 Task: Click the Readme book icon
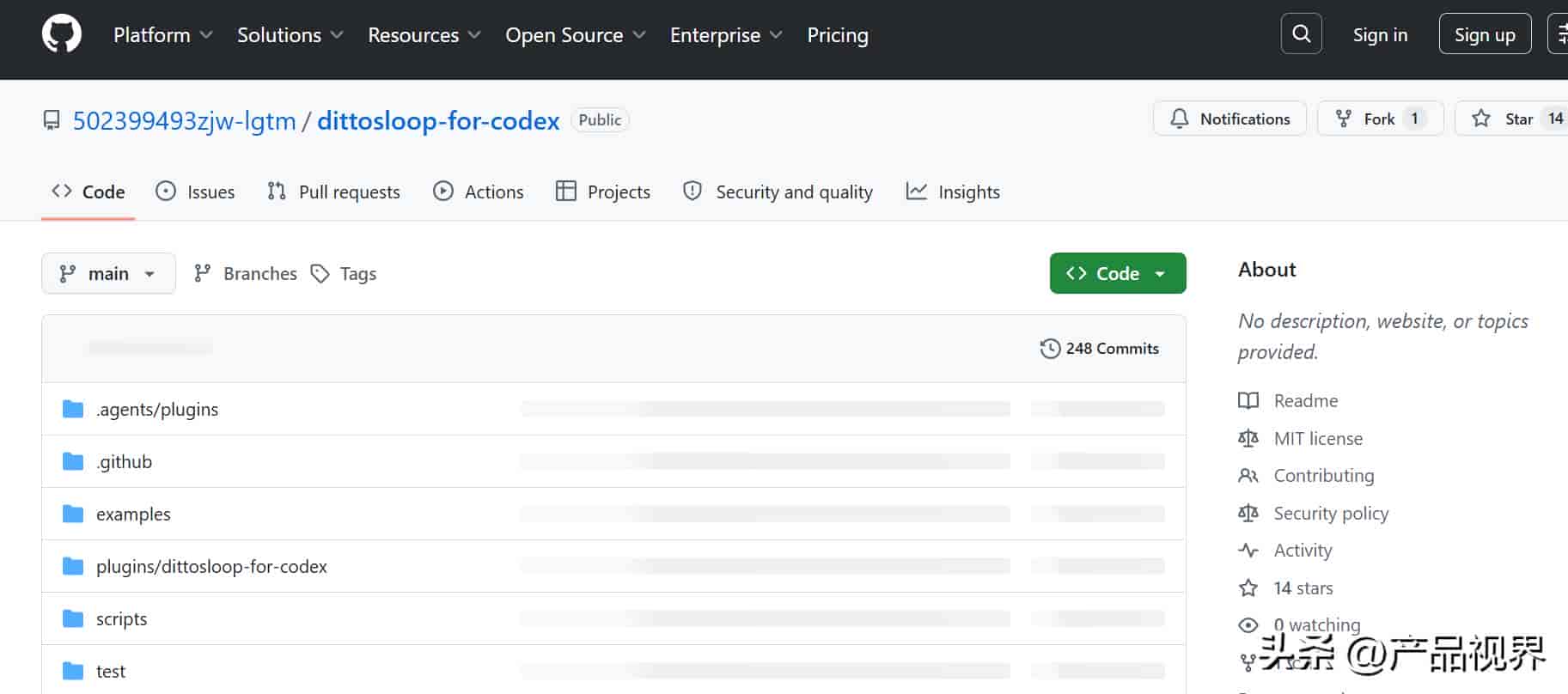point(1248,400)
